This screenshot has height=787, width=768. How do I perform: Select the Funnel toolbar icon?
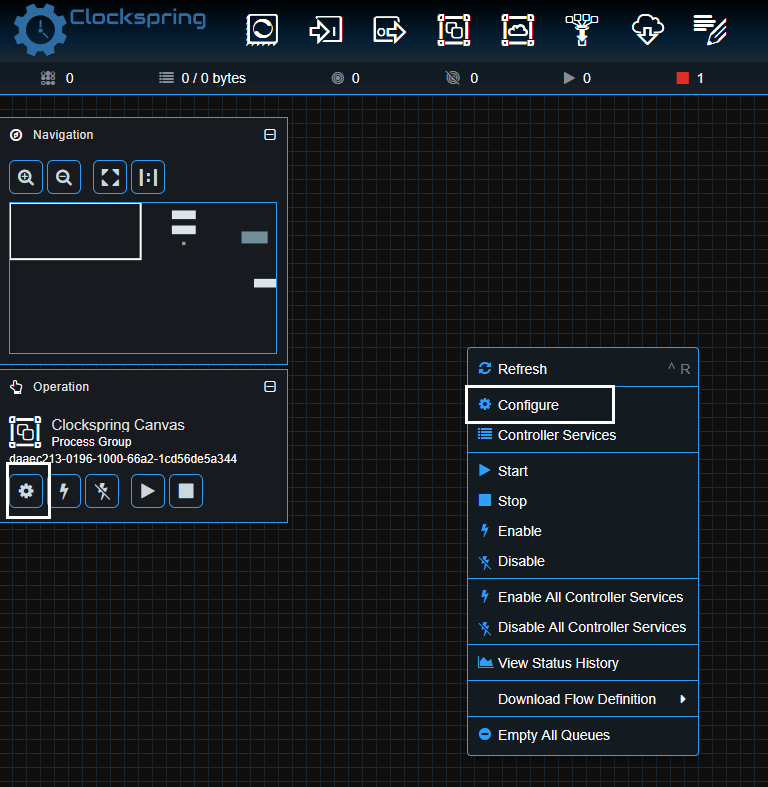click(582, 30)
